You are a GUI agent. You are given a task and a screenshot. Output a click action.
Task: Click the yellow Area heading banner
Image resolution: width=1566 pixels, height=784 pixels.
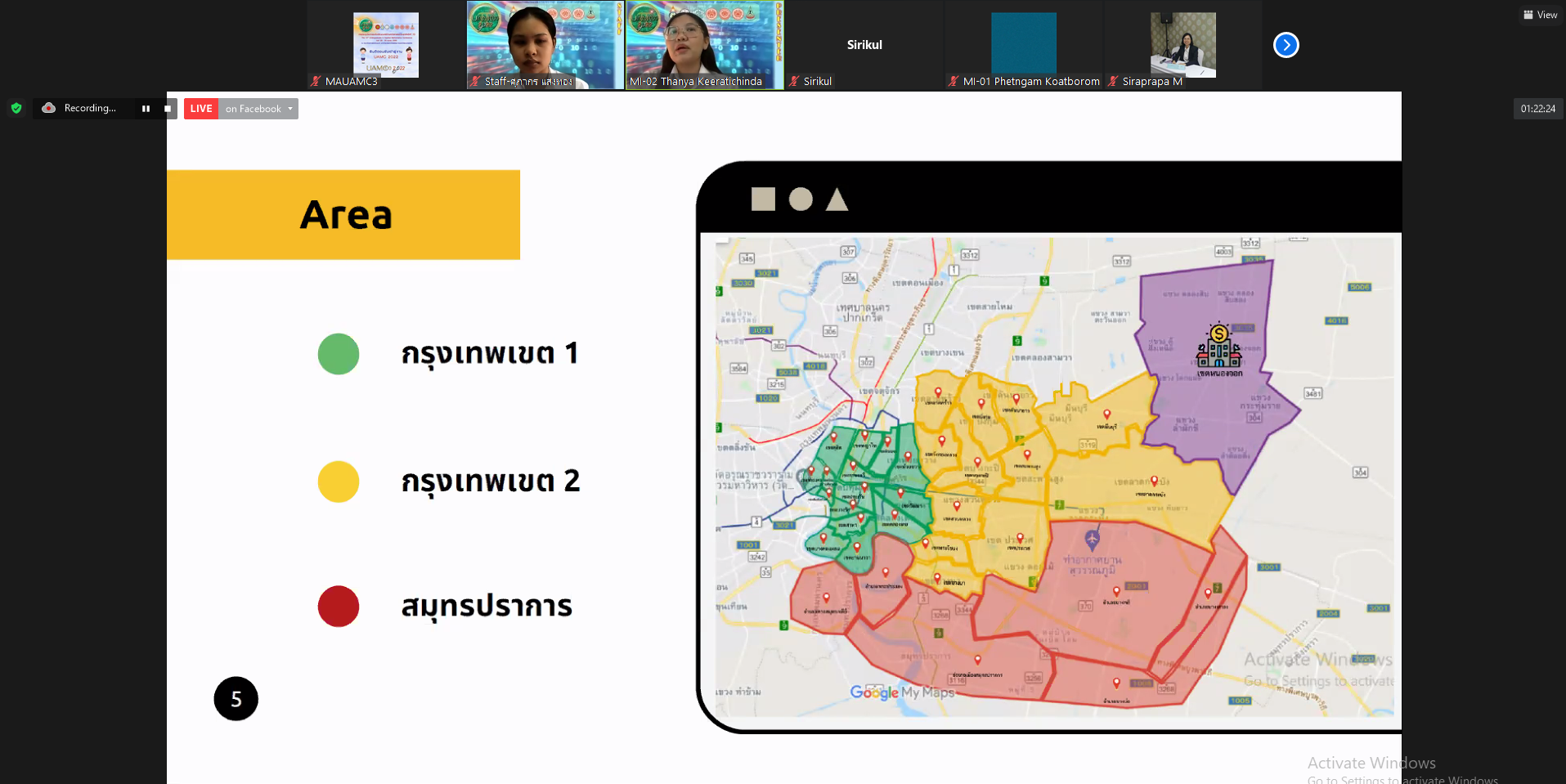pyautogui.click(x=343, y=215)
